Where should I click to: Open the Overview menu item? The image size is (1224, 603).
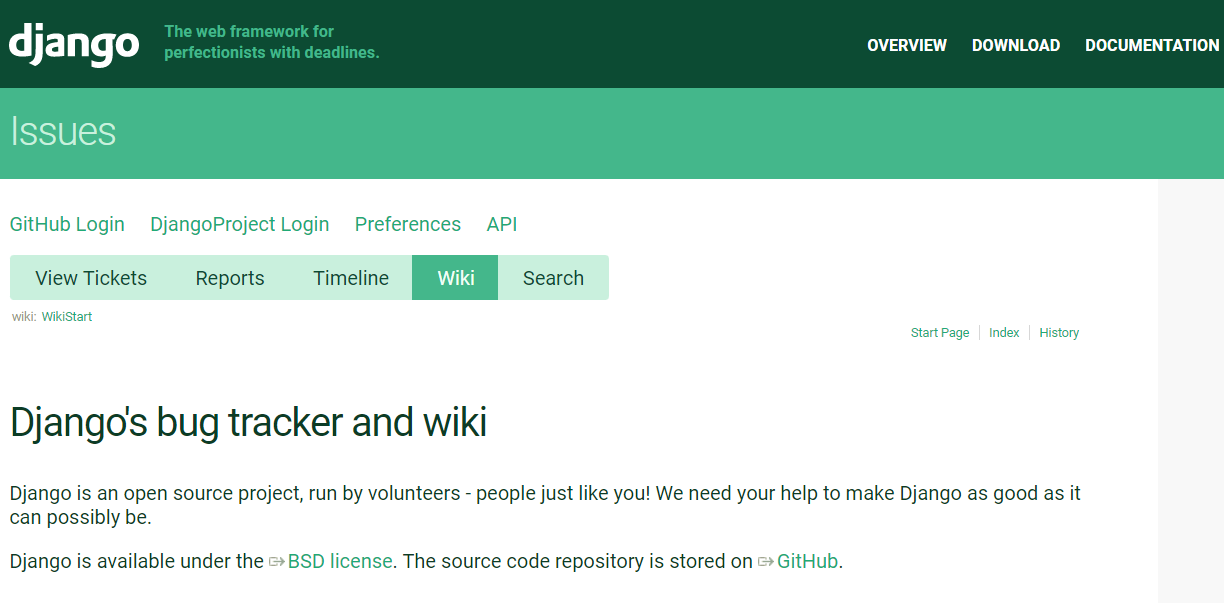point(906,45)
